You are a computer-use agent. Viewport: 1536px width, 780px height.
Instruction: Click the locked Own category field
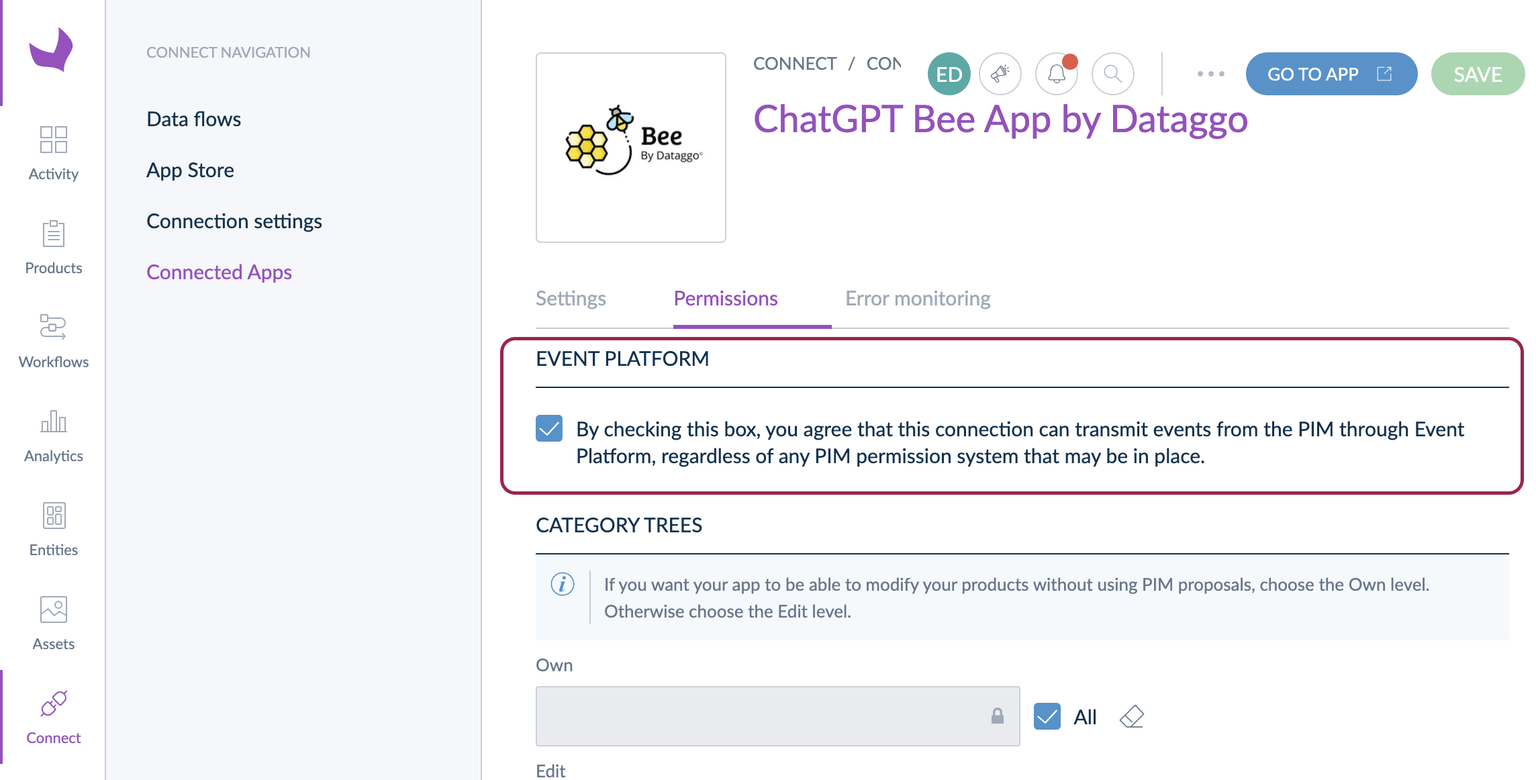click(x=778, y=716)
